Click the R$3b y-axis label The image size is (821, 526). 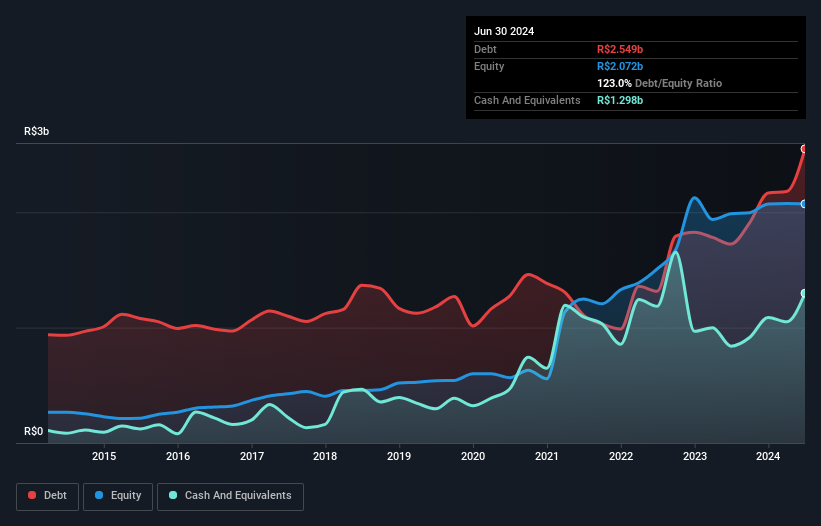(x=37, y=131)
